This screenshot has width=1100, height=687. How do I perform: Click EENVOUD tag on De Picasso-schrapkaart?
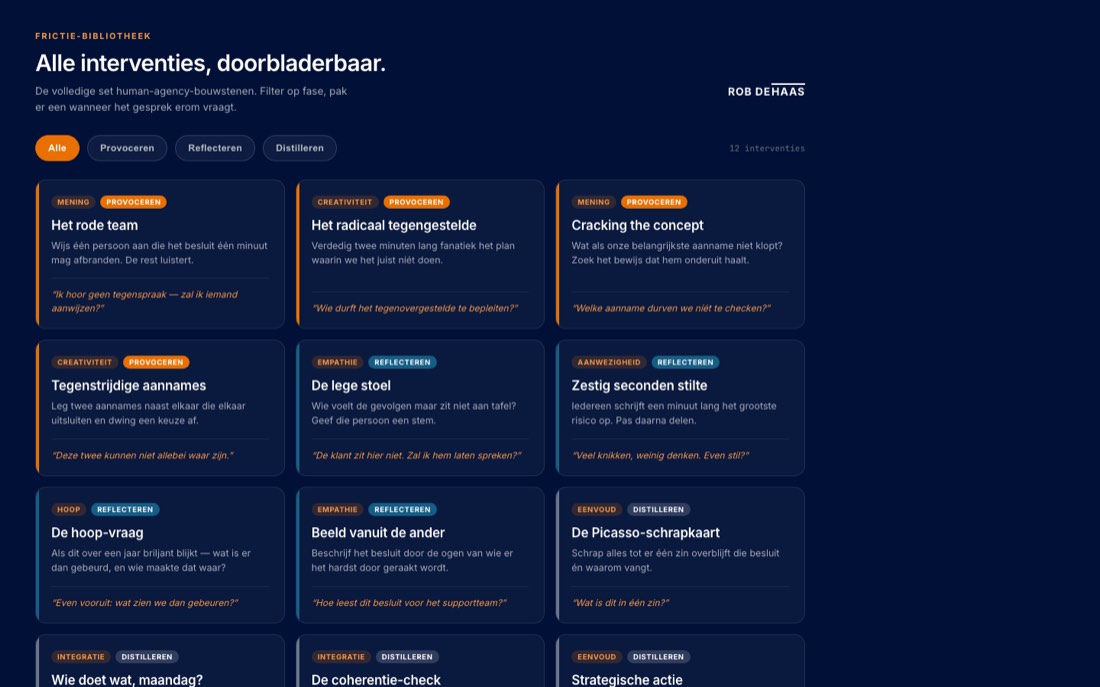(x=596, y=509)
